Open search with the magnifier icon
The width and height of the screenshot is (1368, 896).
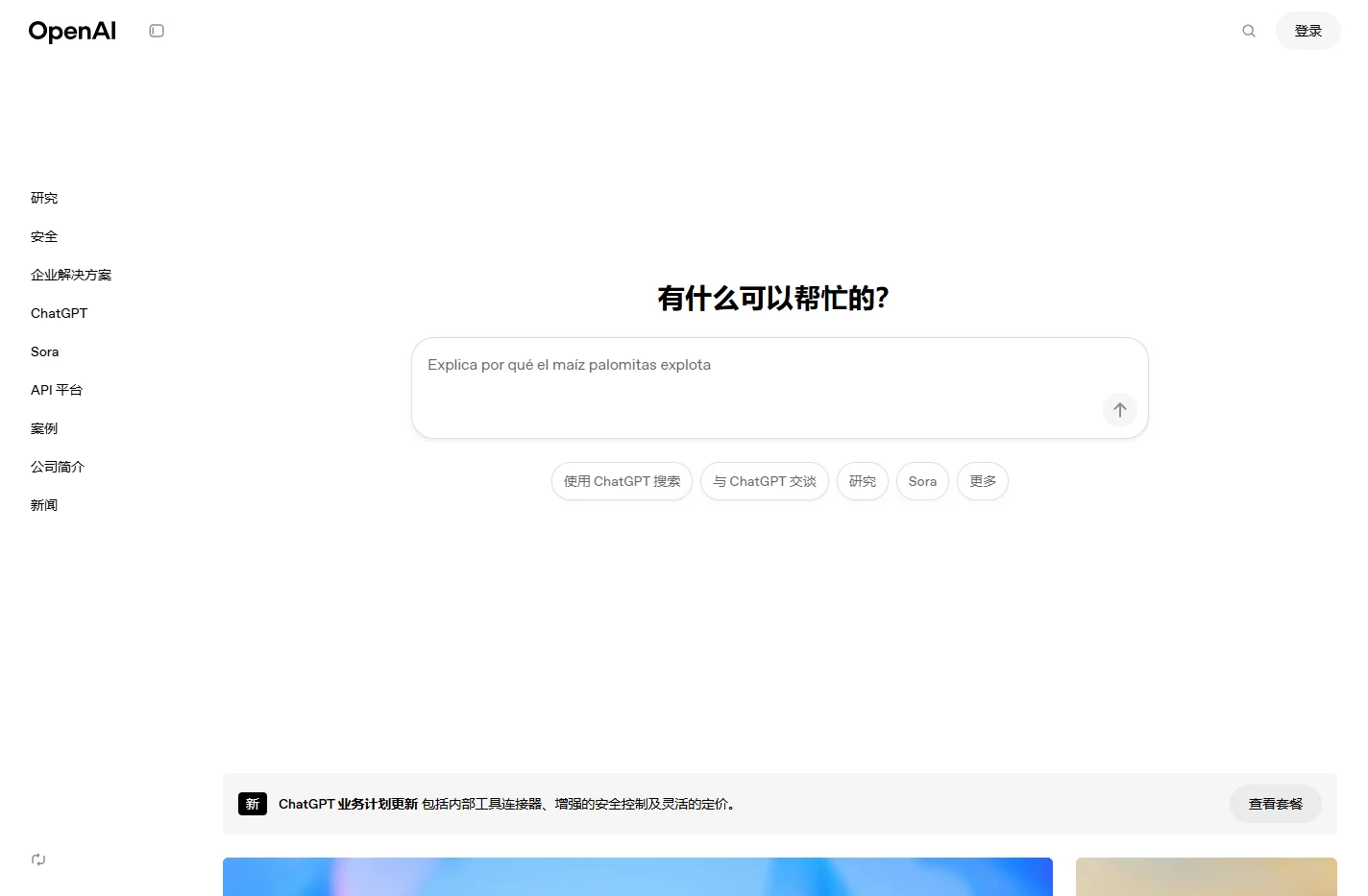pos(1249,31)
